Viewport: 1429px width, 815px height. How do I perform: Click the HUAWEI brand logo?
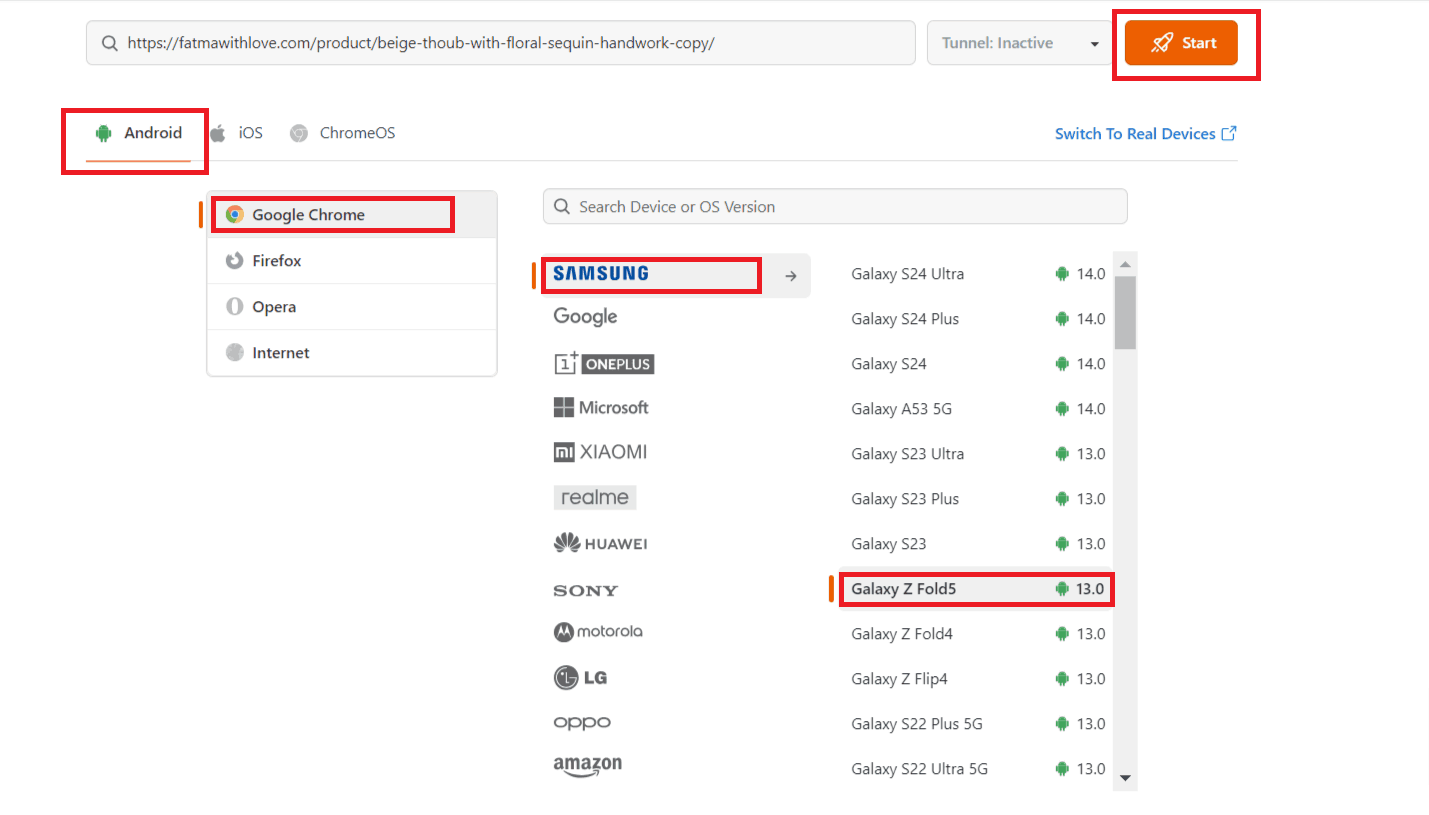click(x=599, y=542)
